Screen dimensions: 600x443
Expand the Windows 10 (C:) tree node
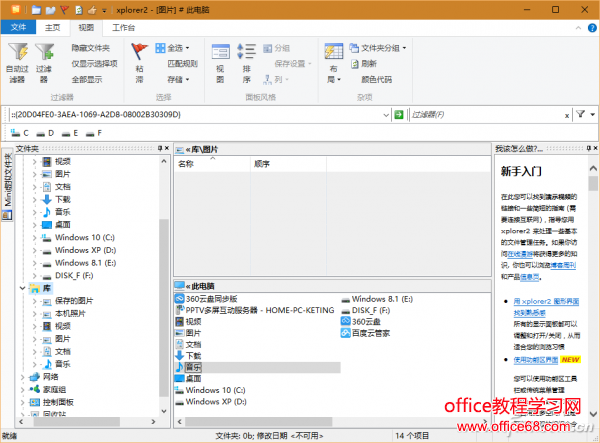coord(34,238)
